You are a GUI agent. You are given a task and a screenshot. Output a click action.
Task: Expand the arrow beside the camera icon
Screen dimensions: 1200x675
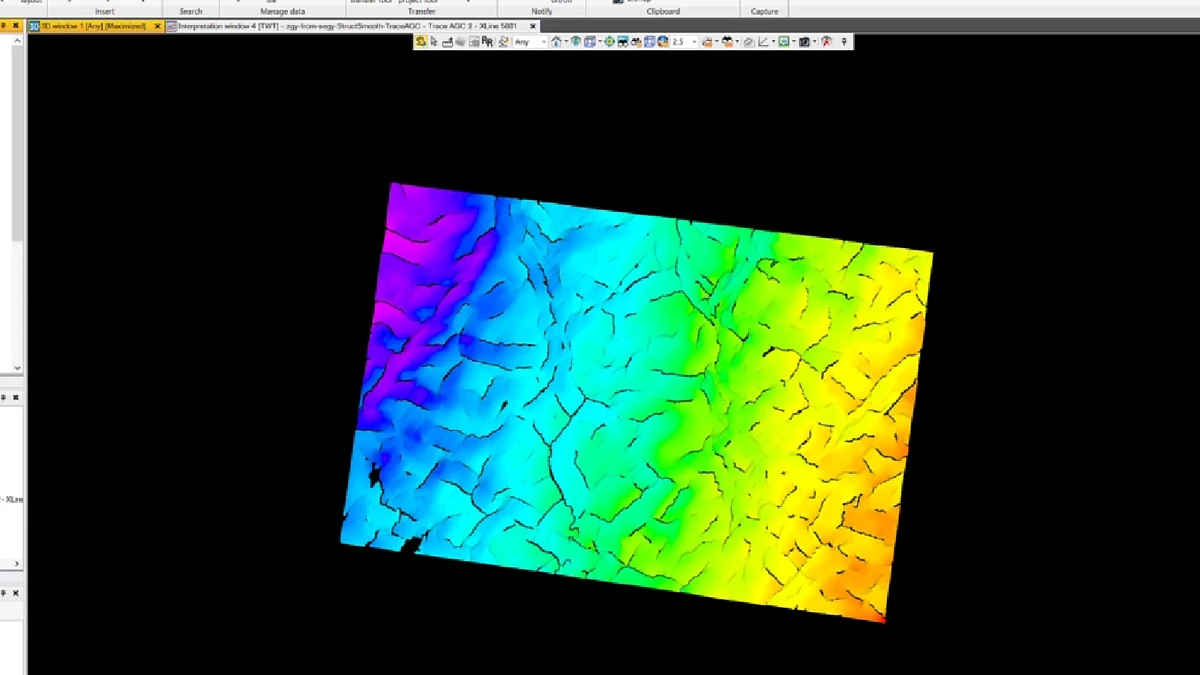[x=815, y=42]
